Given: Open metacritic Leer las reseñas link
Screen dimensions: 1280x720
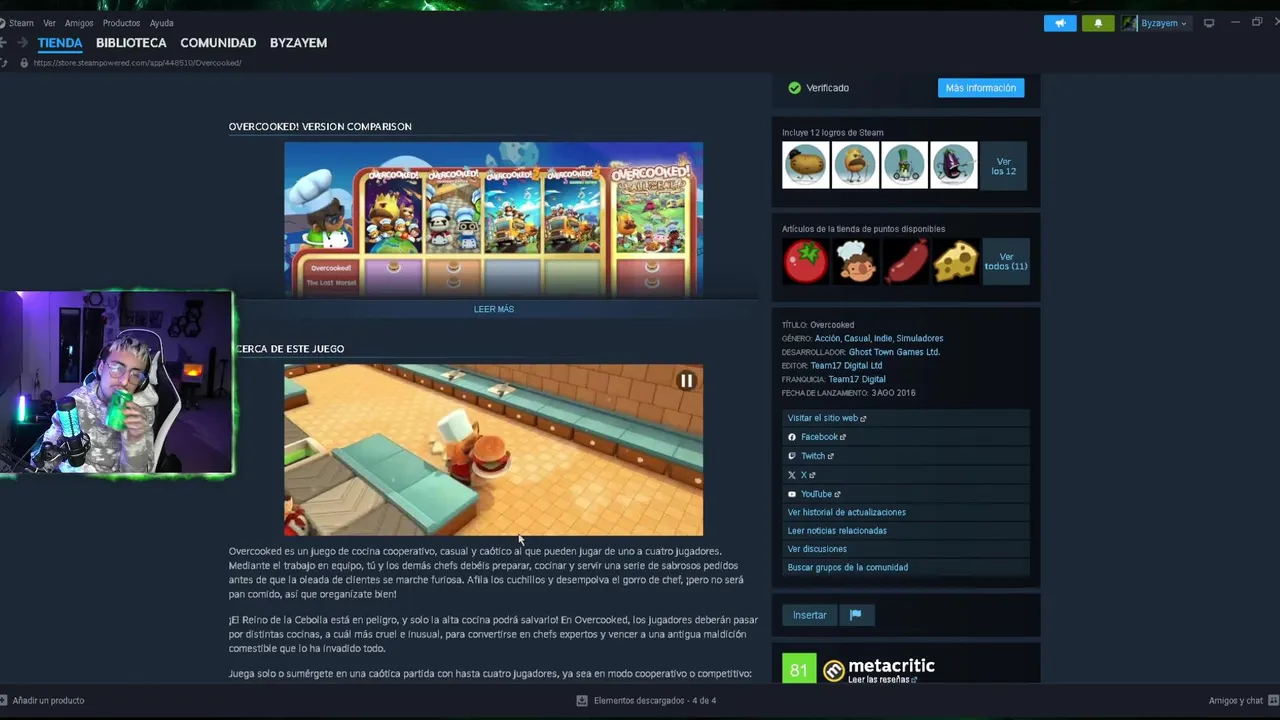Looking at the screenshot, I should pyautogui.click(x=882, y=680).
